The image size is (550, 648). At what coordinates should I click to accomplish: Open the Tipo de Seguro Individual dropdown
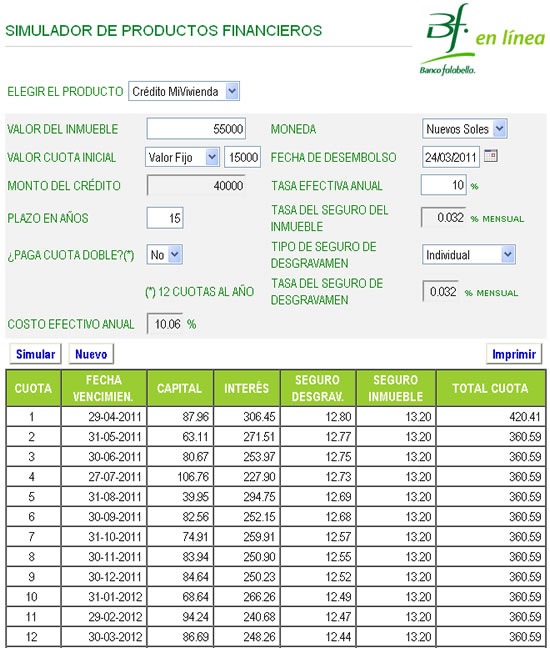click(x=469, y=255)
